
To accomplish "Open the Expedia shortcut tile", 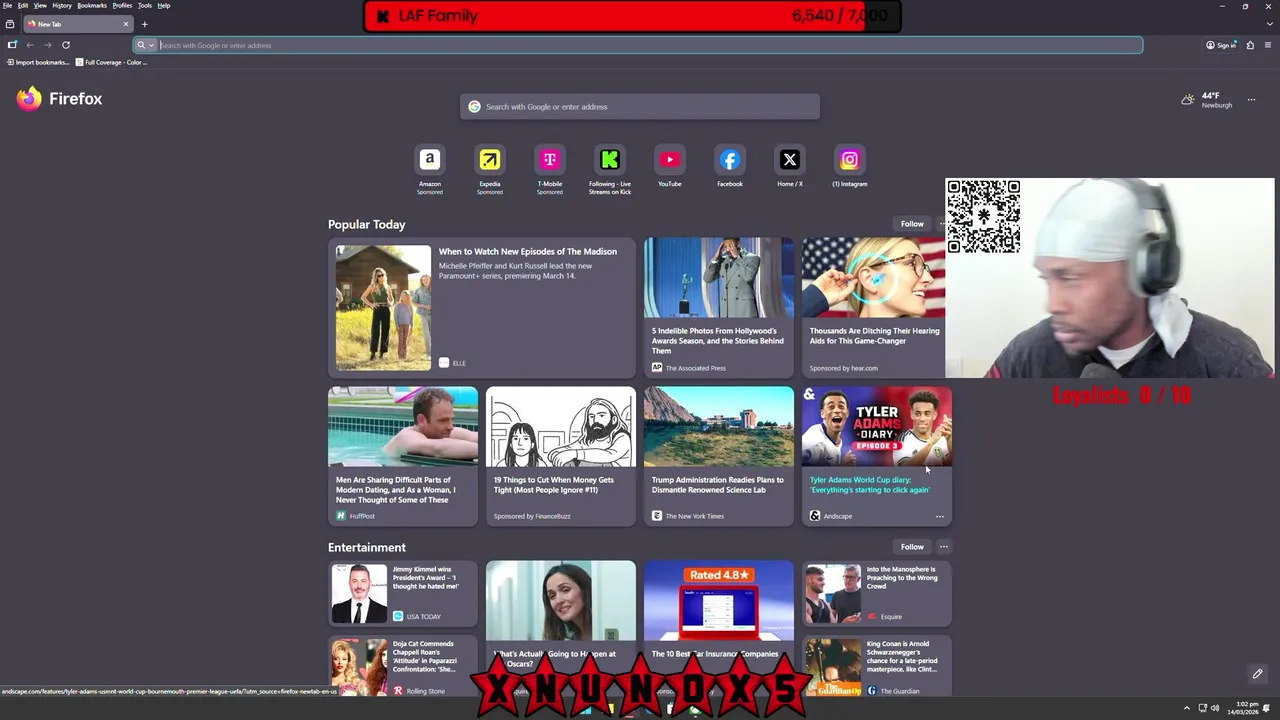I will coord(489,159).
